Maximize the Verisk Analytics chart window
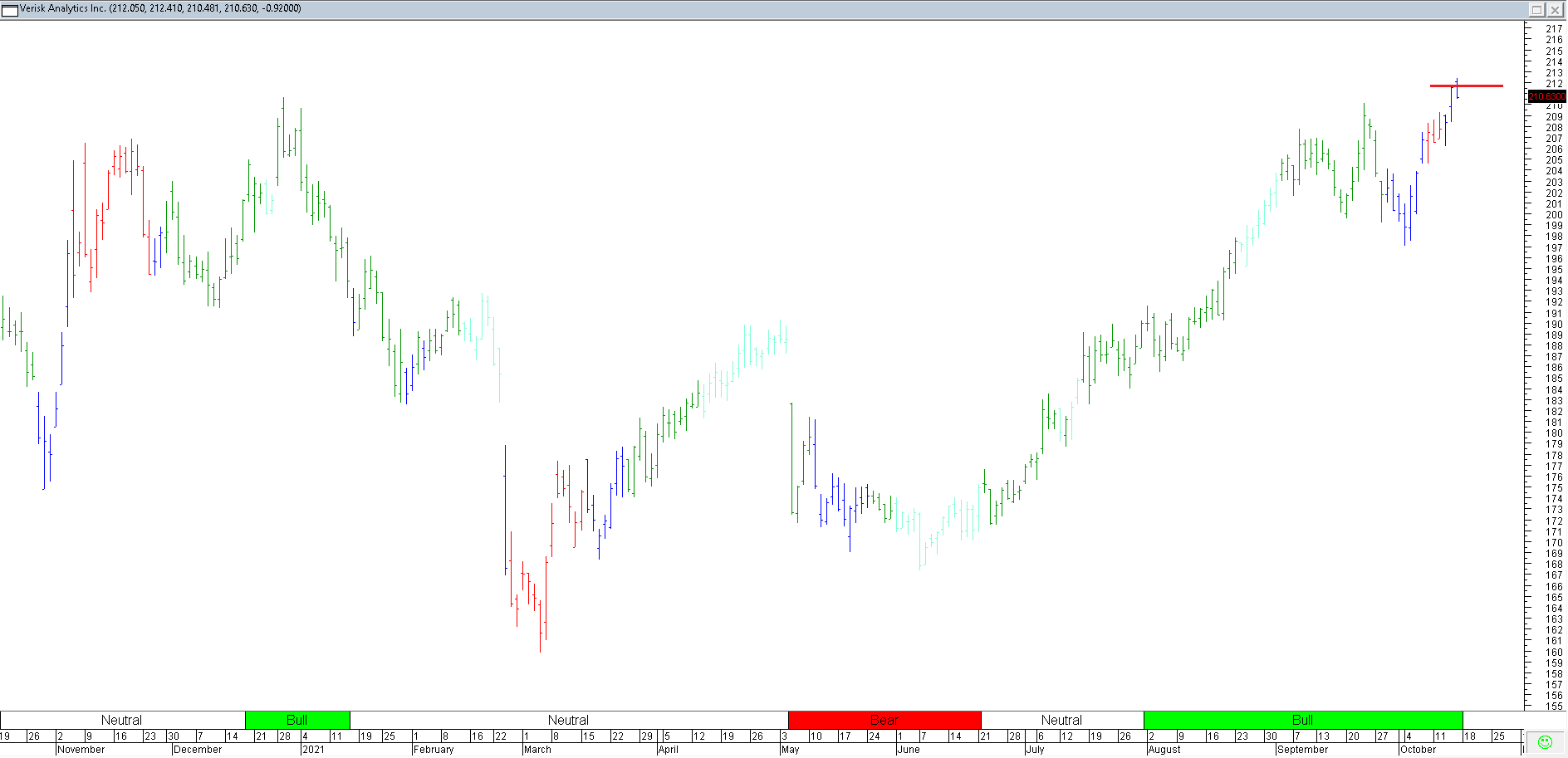The height and width of the screenshot is (758, 1568). [x=1536, y=10]
